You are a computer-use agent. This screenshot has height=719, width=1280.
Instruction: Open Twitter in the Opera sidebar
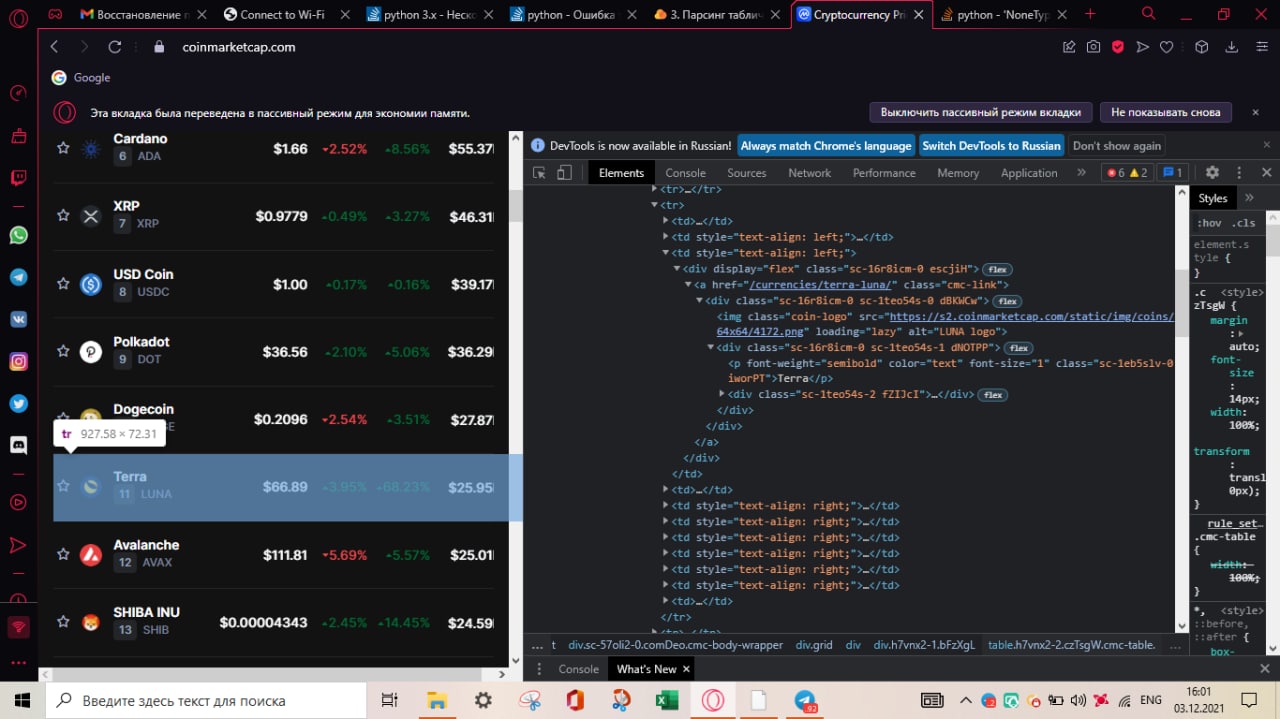click(x=18, y=403)
